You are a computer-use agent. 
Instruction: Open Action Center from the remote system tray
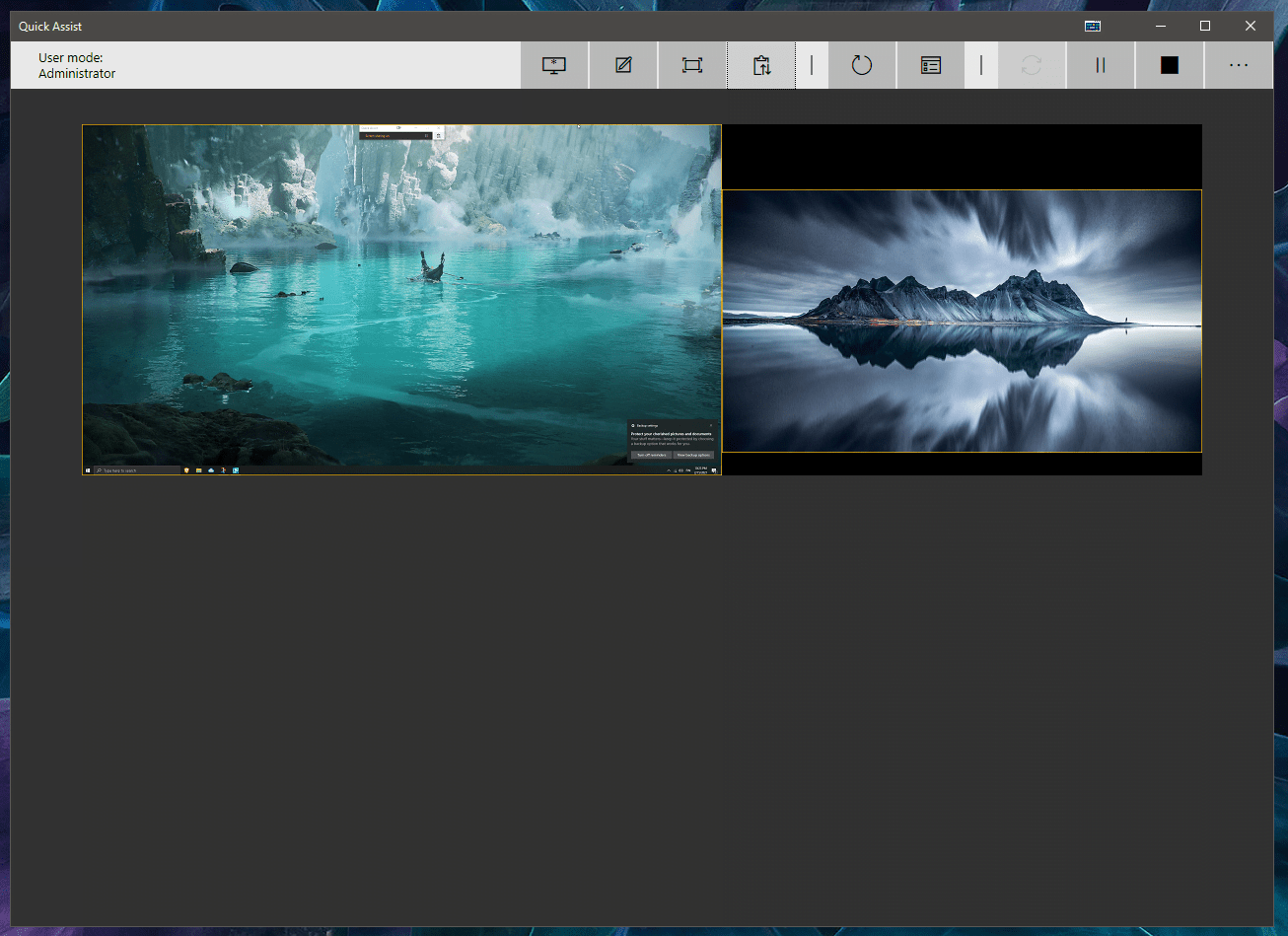714,470
